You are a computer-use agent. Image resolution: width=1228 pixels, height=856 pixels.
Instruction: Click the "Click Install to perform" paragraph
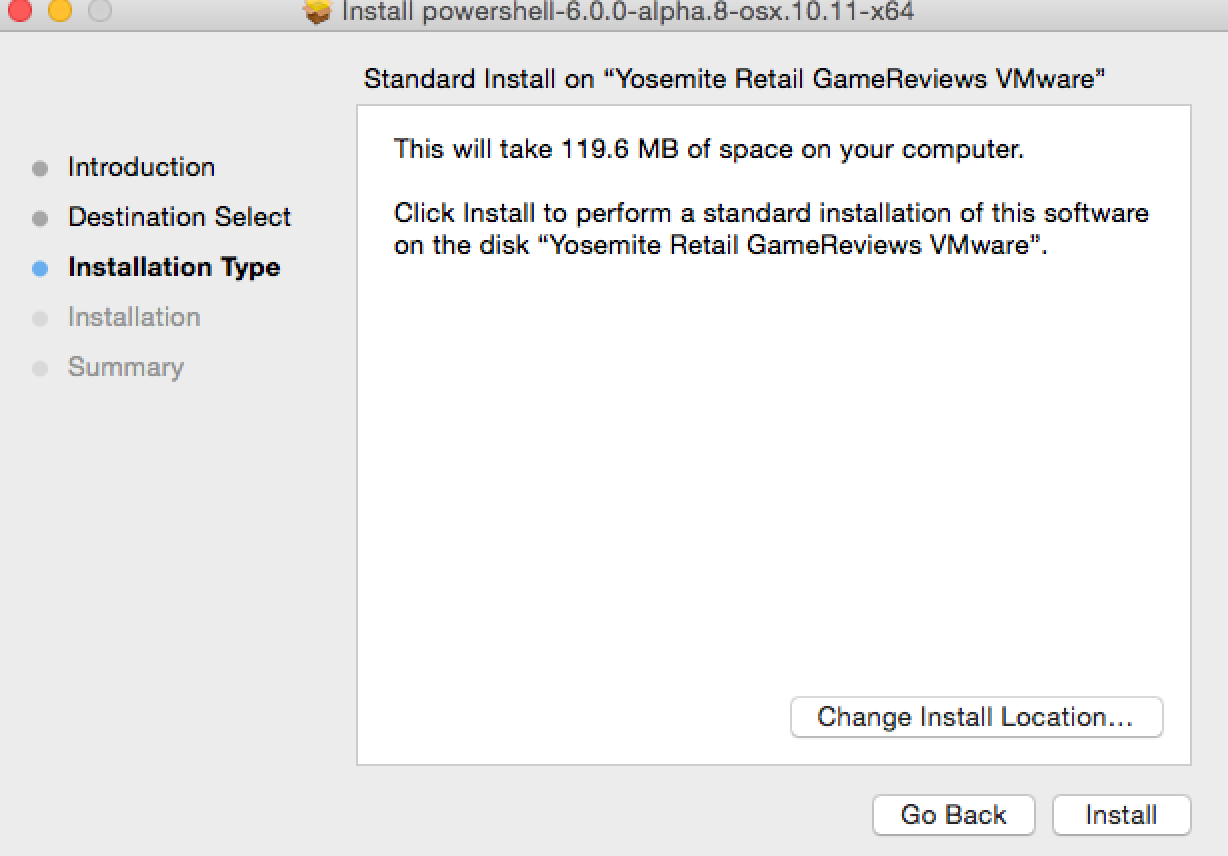pos(771,229)
